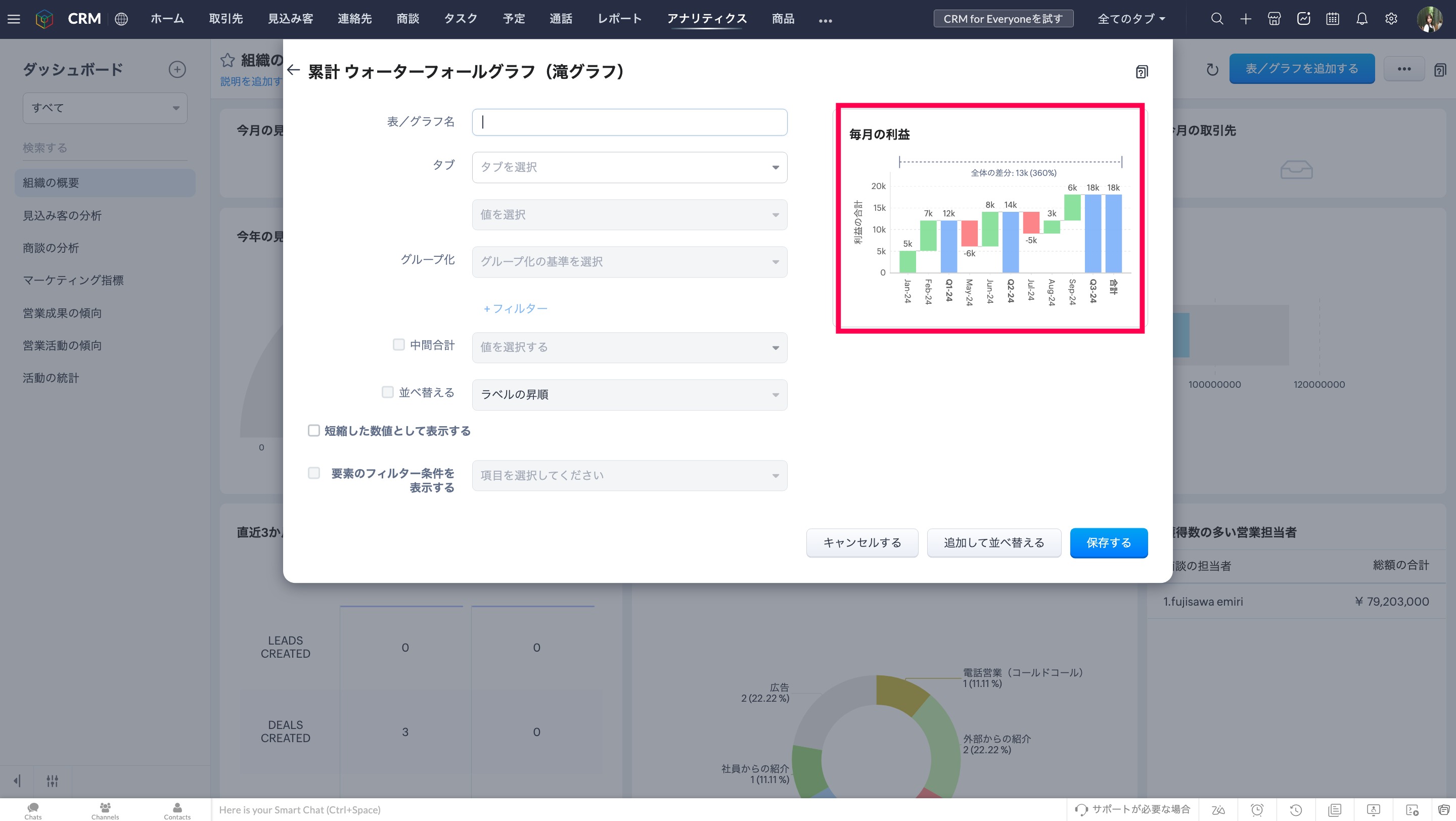The width and height of the screenshot is (1456, 821).
Task: Open the calendar icon in the top bar
Action: coord(1332,19)
